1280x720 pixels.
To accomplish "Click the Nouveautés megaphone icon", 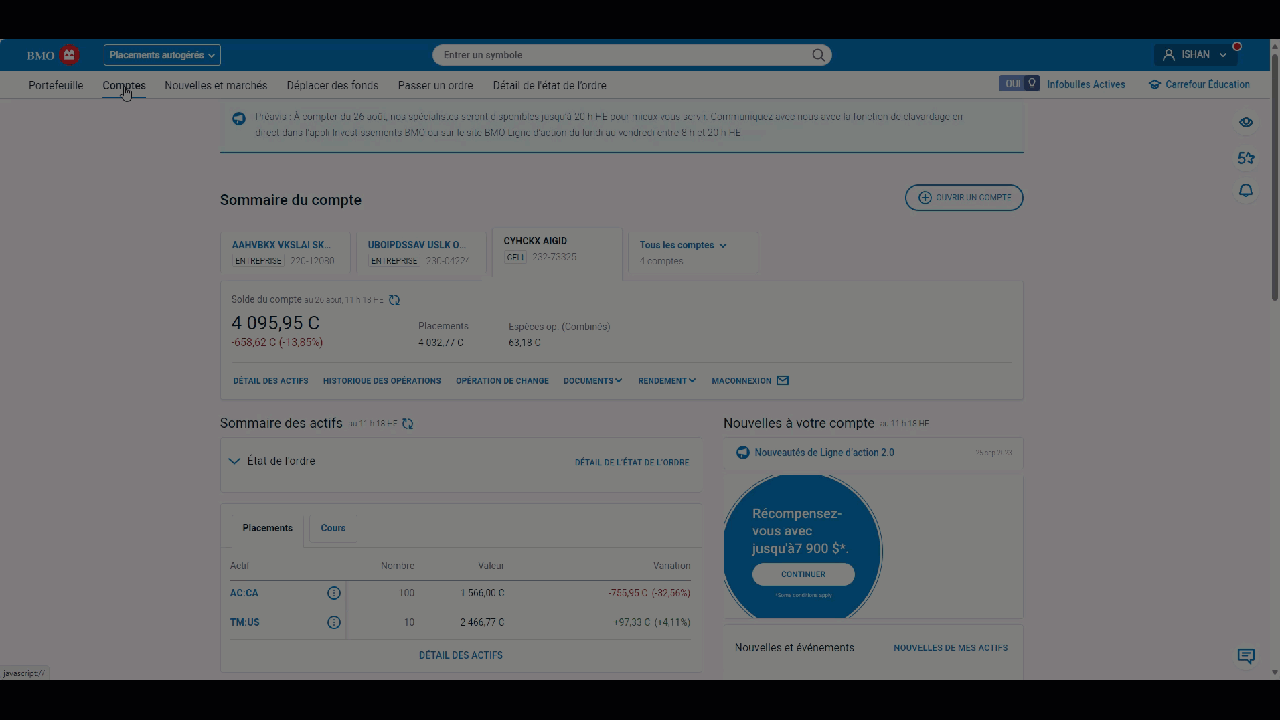I will 743,452.
